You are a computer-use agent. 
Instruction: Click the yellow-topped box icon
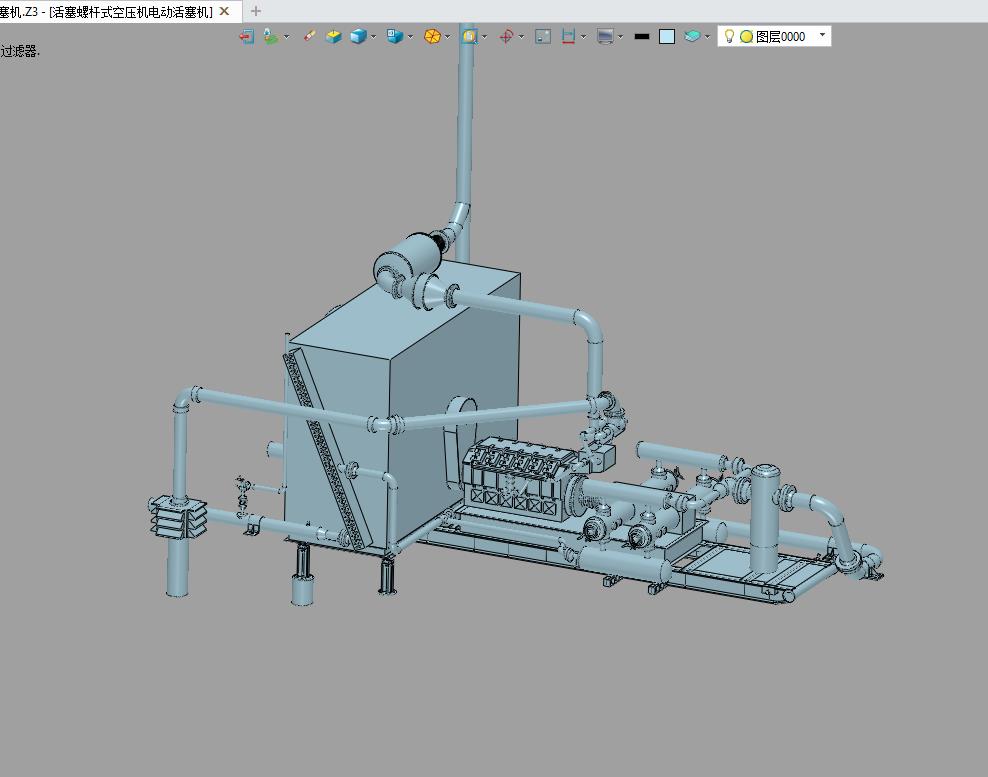pos(333,37)
